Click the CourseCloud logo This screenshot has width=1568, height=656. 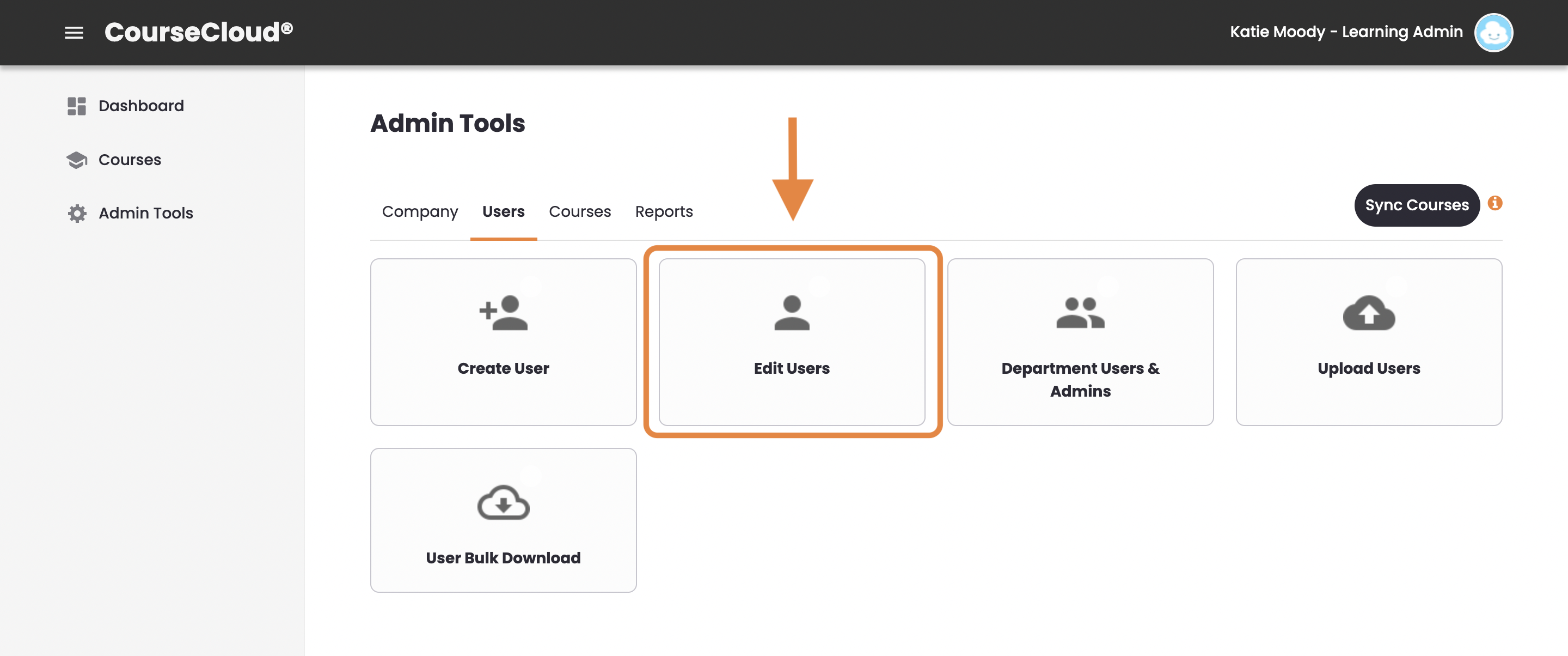[198, 32]
